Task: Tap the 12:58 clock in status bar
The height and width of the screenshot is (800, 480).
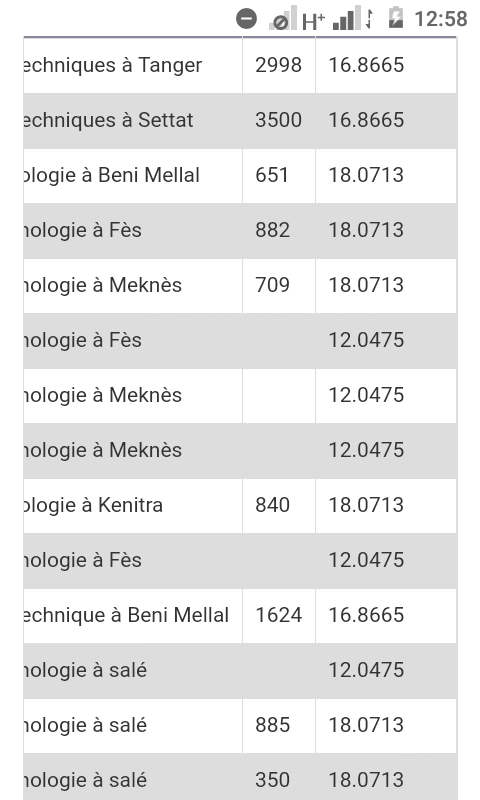Action: pyautogui.click(x=441, y=19)
